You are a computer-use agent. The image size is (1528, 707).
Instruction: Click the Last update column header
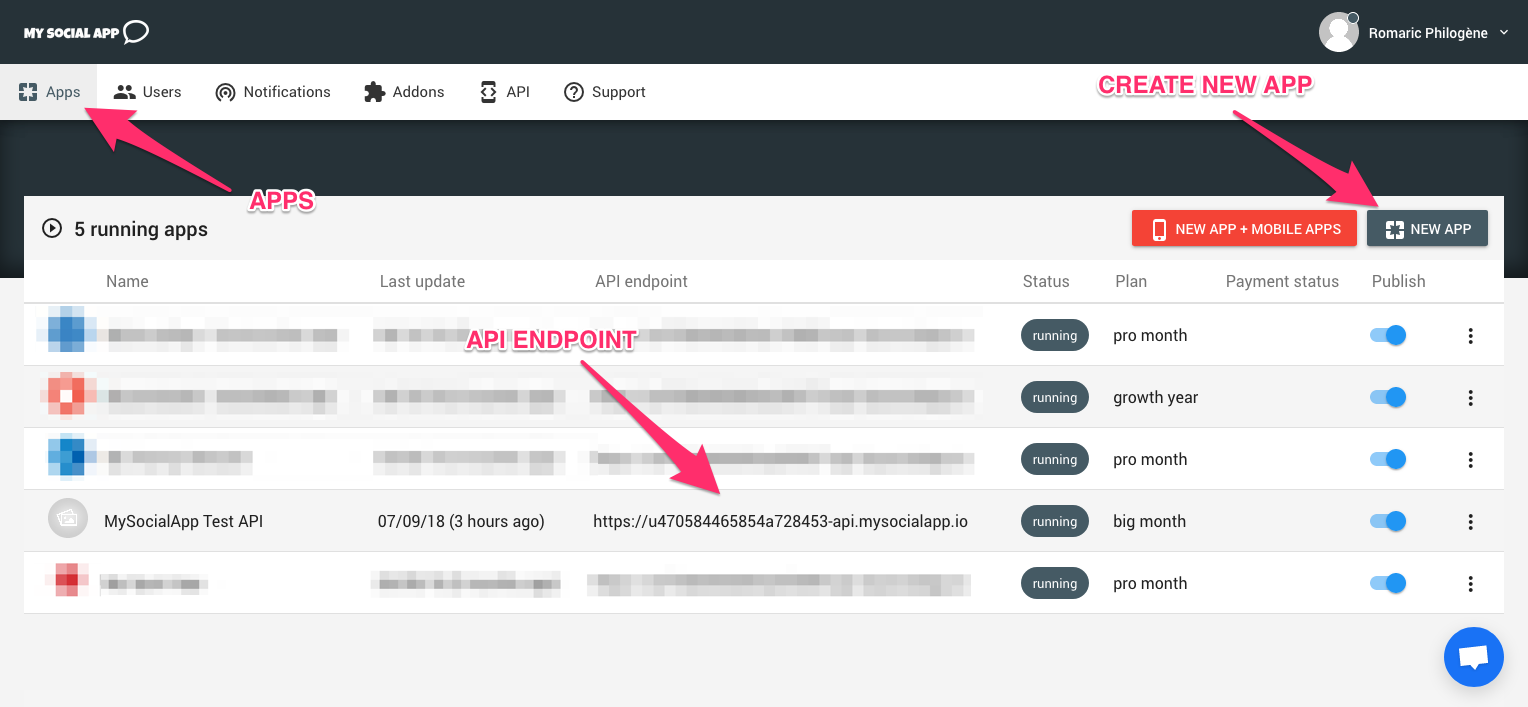pyautogui.click(x=422, y=281)
